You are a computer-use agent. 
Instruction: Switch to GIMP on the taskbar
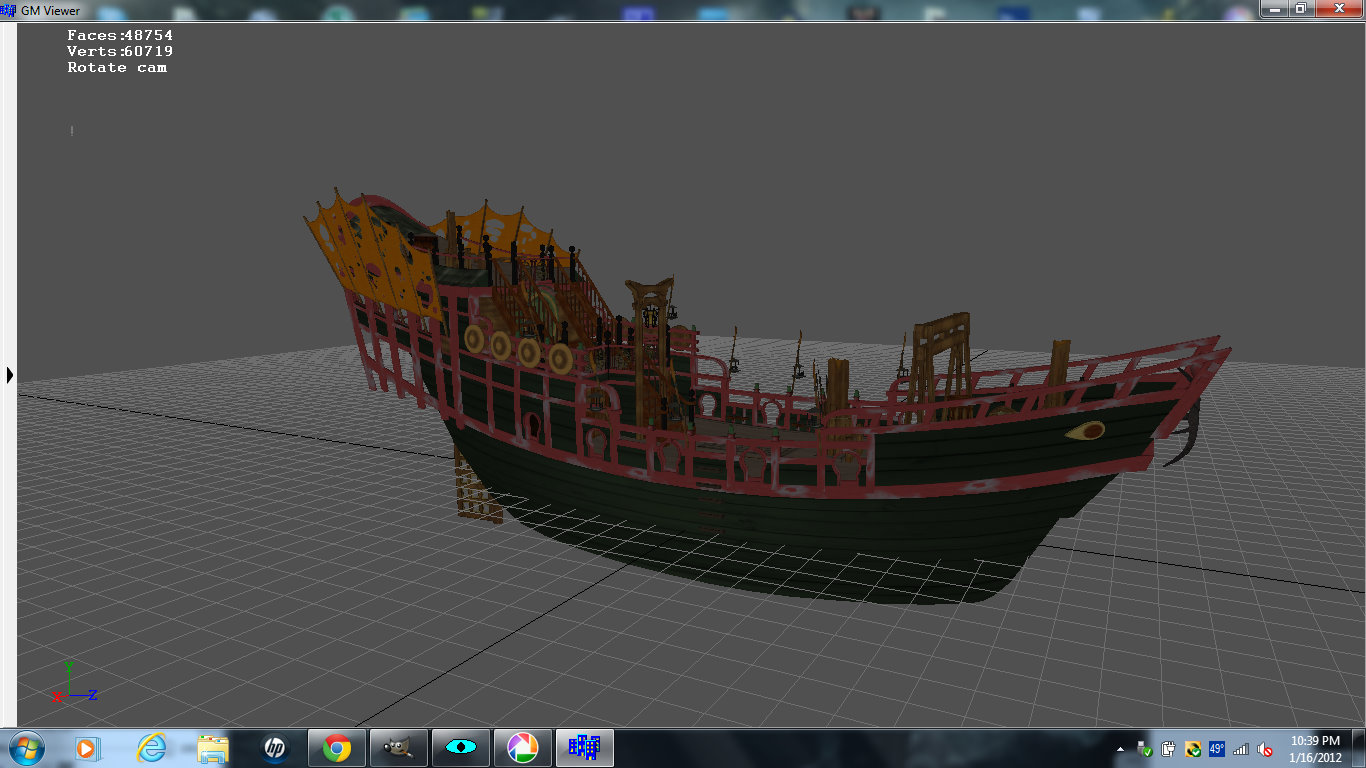[x=398, y=748]
